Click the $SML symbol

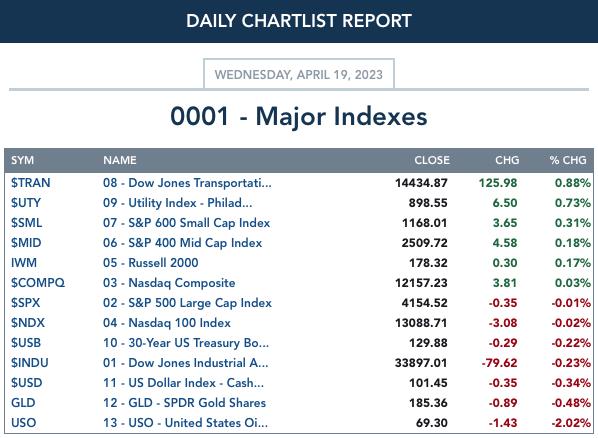click(26, 223)
